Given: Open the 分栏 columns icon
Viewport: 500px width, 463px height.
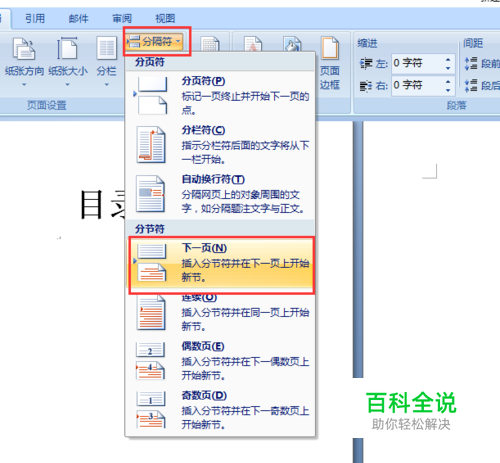Looking at the screenshot, I should tap(107, 49).
